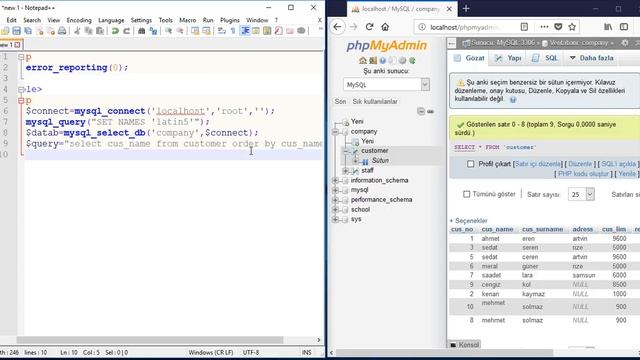Click the Zoom In icon in Notepad++
The height and width of the screenshot is (360, 640).
click(x=168, y=31)
